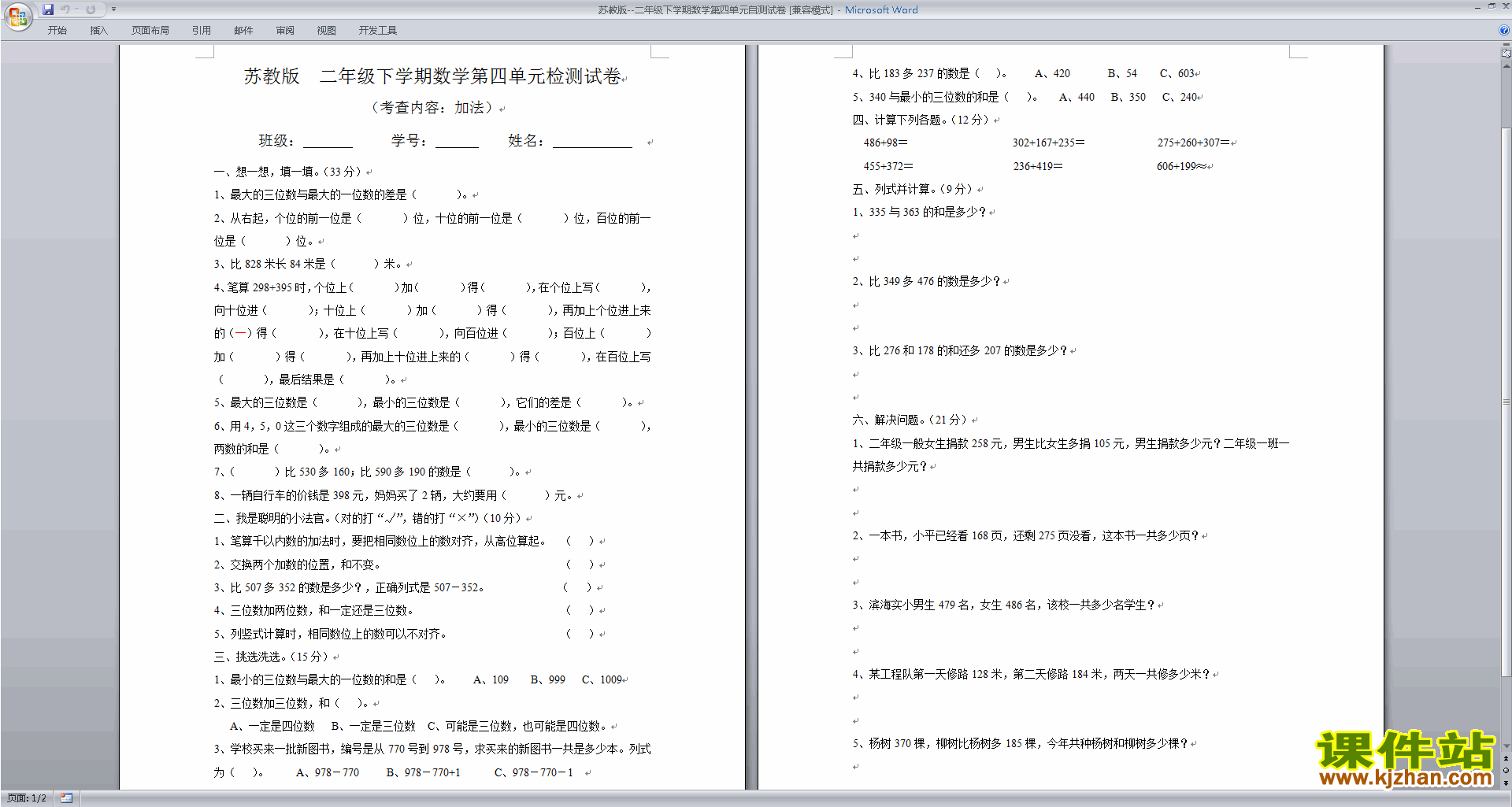
Task: Click answer option A、109
Action: point(491,680)
